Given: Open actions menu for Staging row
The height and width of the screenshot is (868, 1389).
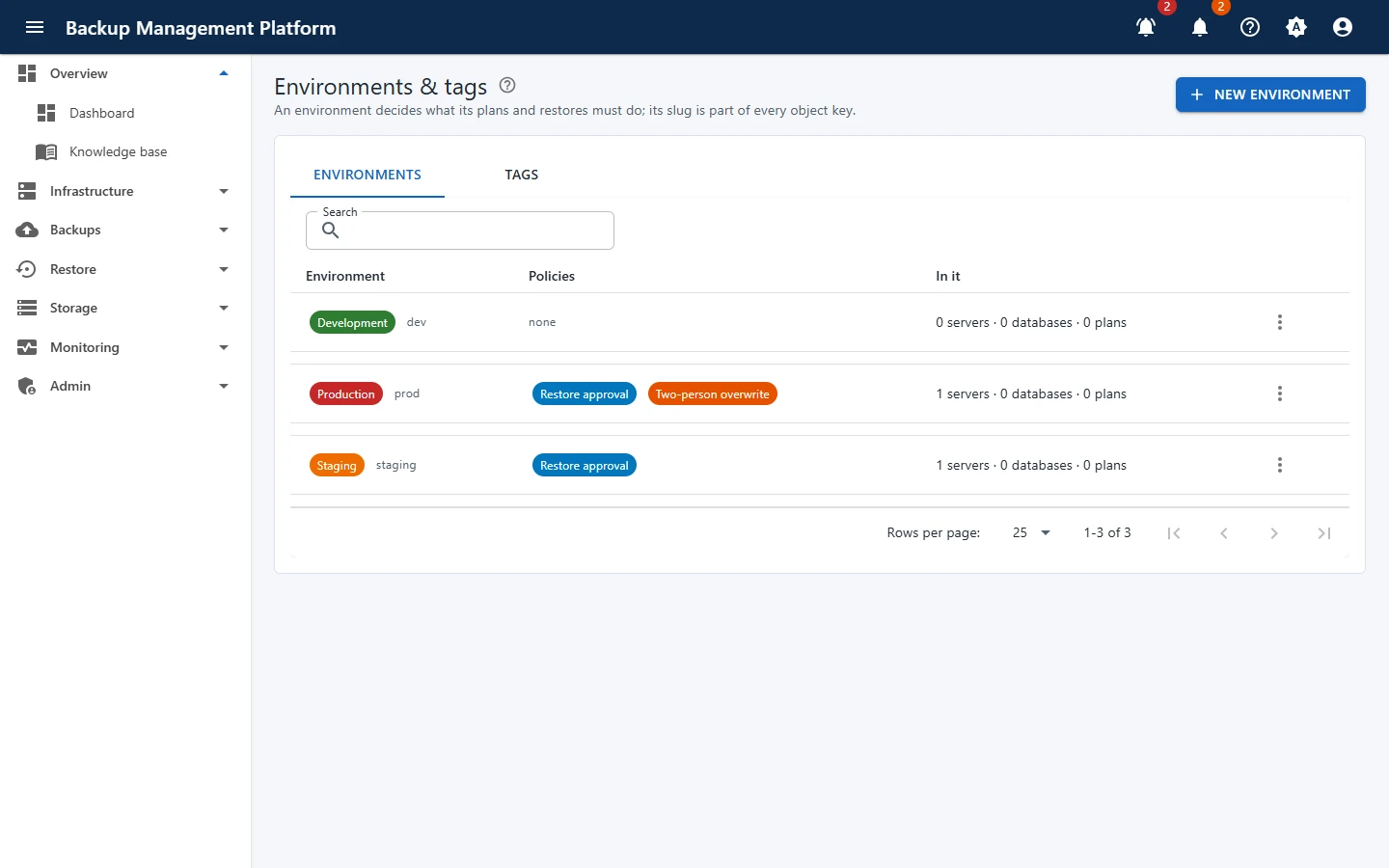Looking at the screenshot, I should tap(1280, 465).
